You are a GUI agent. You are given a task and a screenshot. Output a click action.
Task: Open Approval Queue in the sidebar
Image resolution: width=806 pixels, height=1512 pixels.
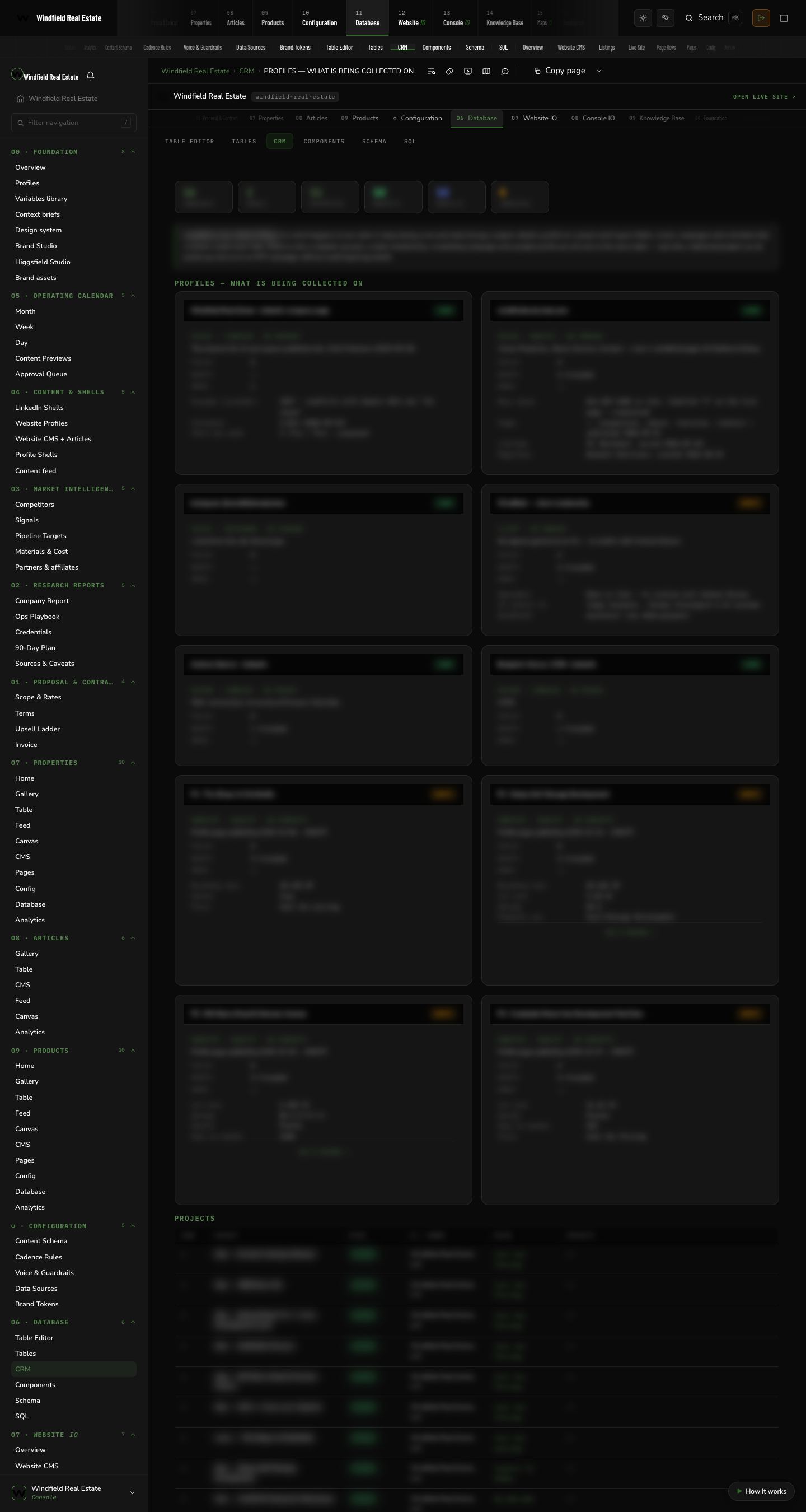pyautogui.click(x=41, y=374)
